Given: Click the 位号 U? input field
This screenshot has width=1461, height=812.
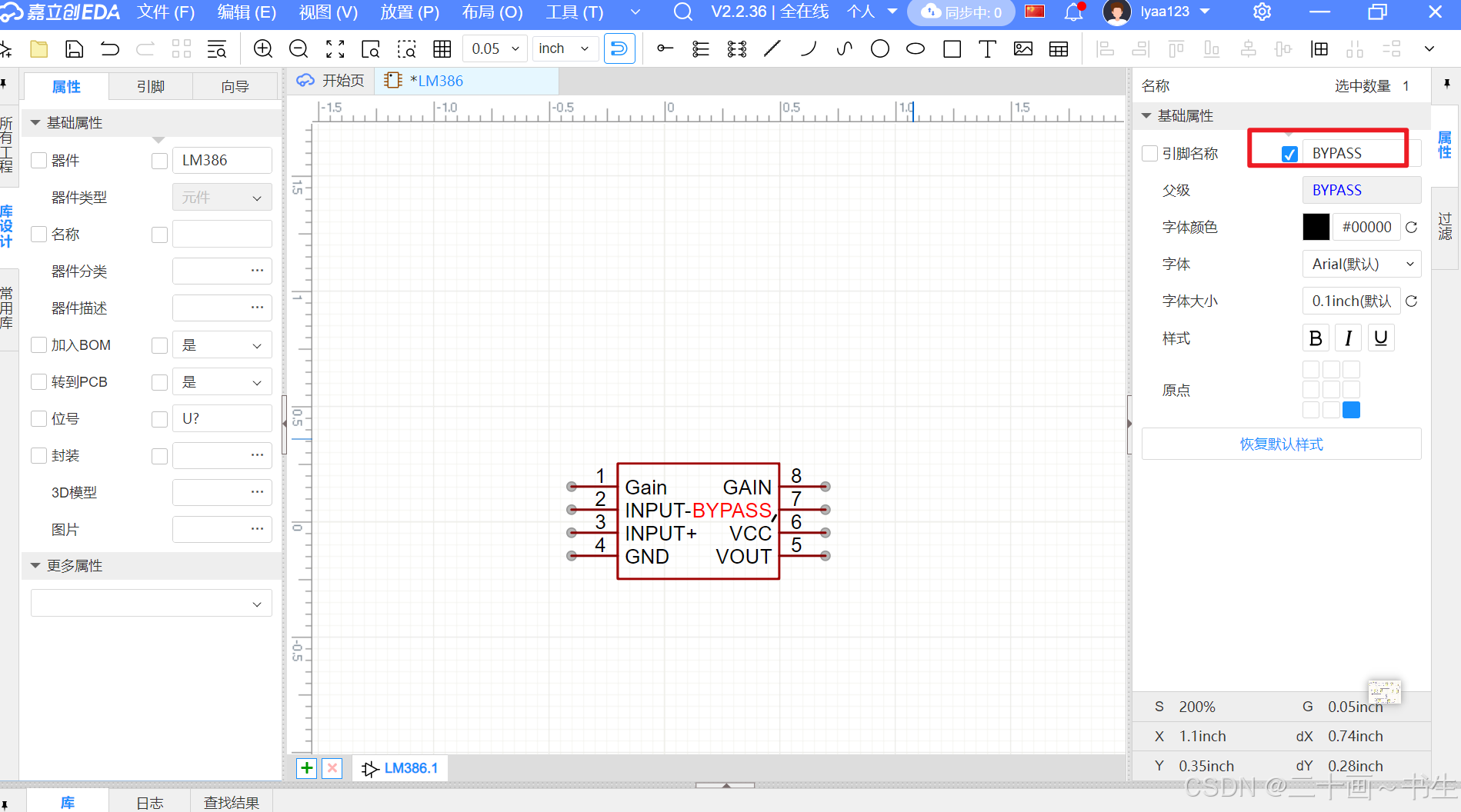Looking at the screenshot, I should (222, 419).
